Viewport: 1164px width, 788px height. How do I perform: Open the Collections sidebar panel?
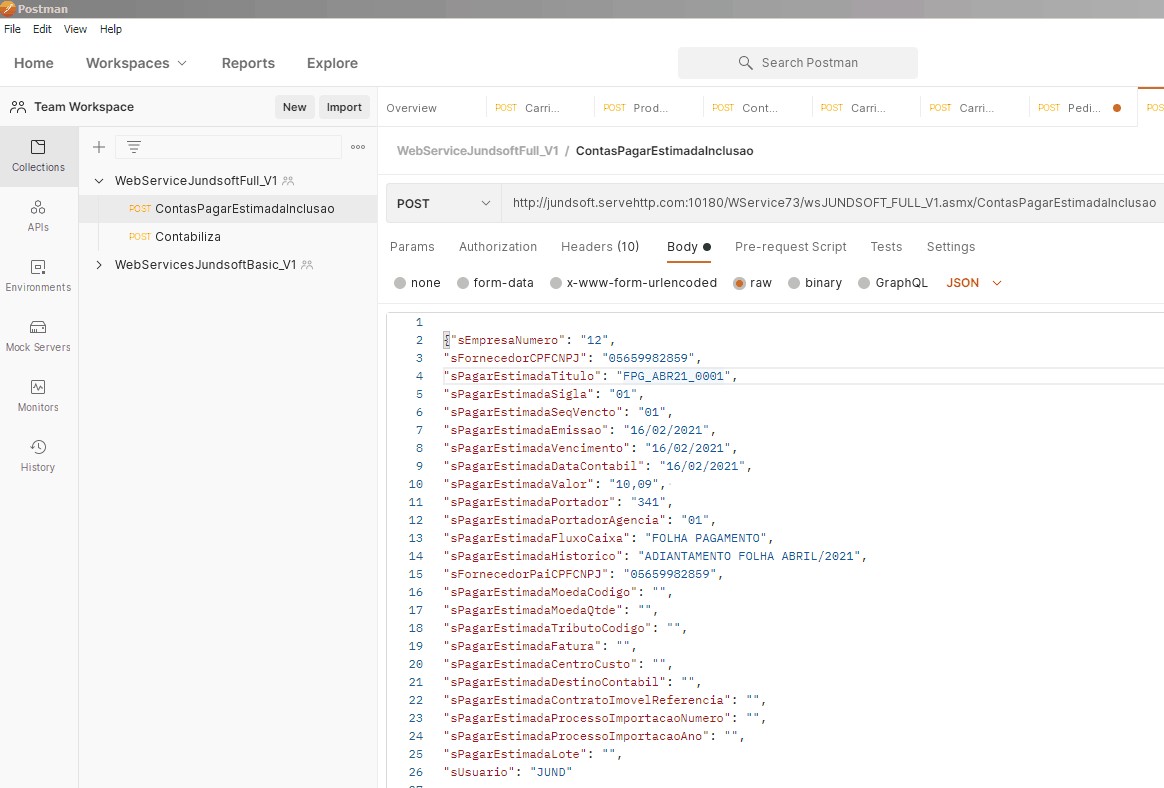(38, 156)
